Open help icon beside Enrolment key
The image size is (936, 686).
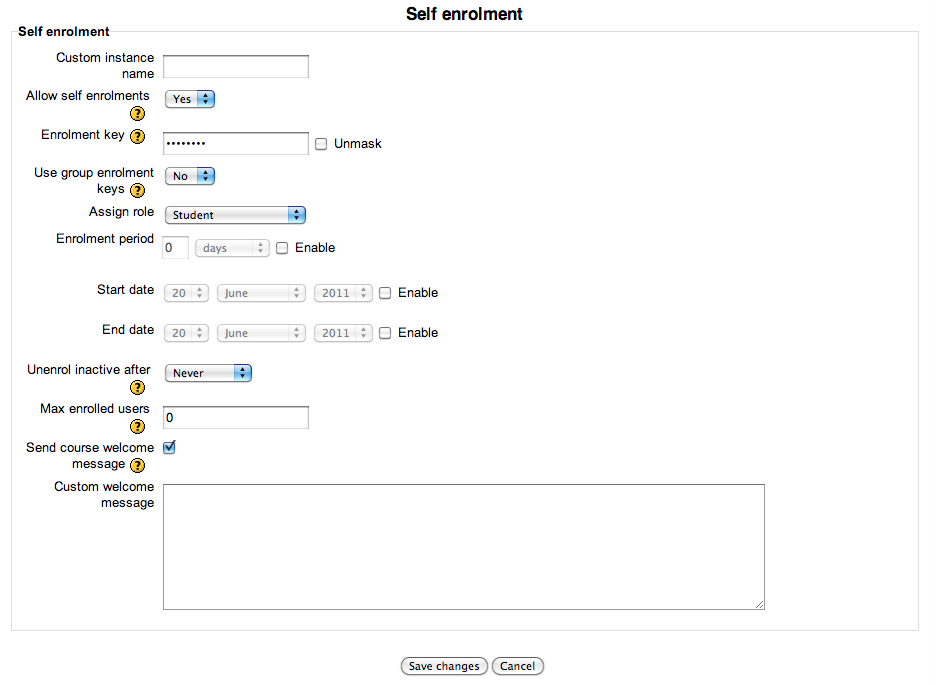(x=137, y=136)
